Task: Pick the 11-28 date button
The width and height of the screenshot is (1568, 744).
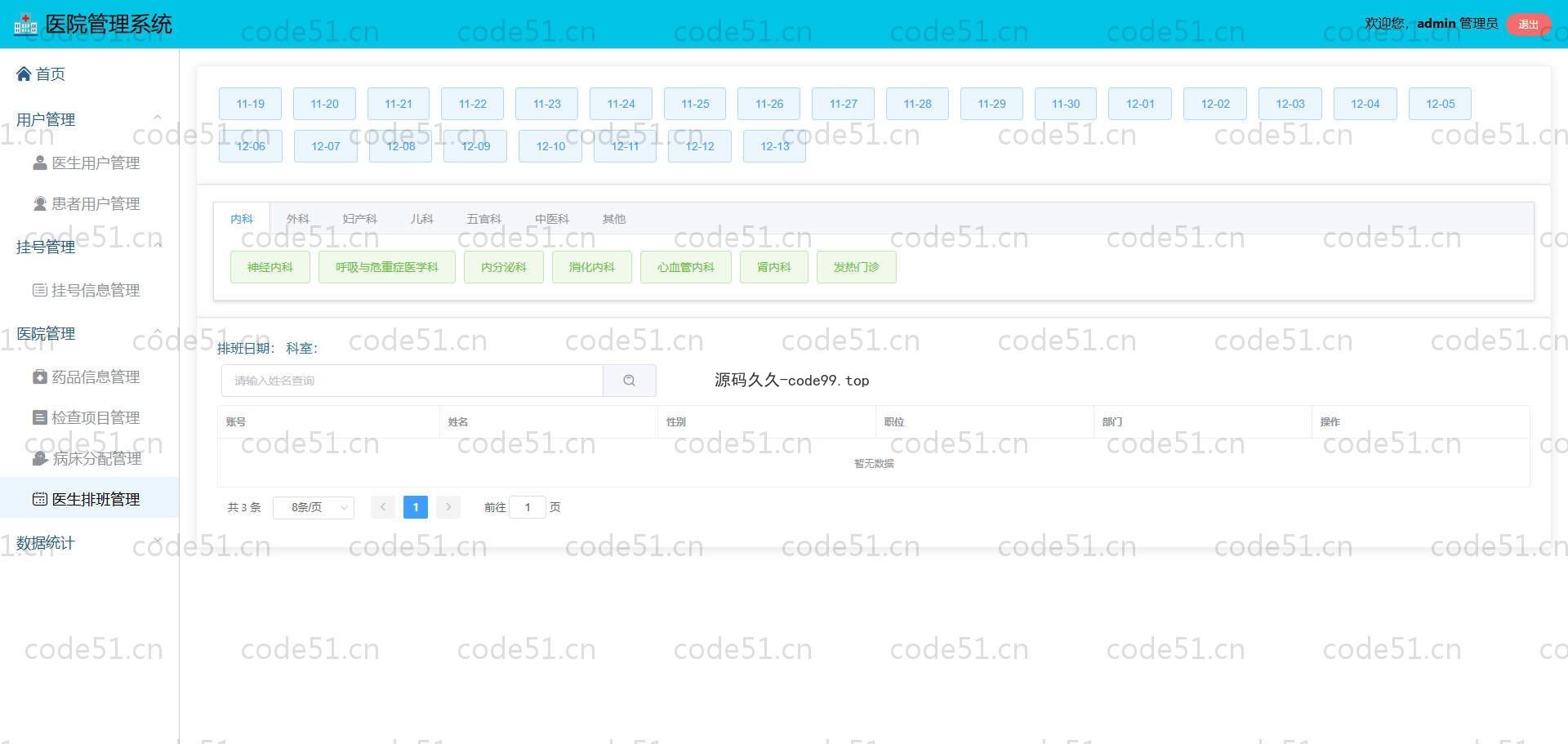Action: tap(918, 104)
